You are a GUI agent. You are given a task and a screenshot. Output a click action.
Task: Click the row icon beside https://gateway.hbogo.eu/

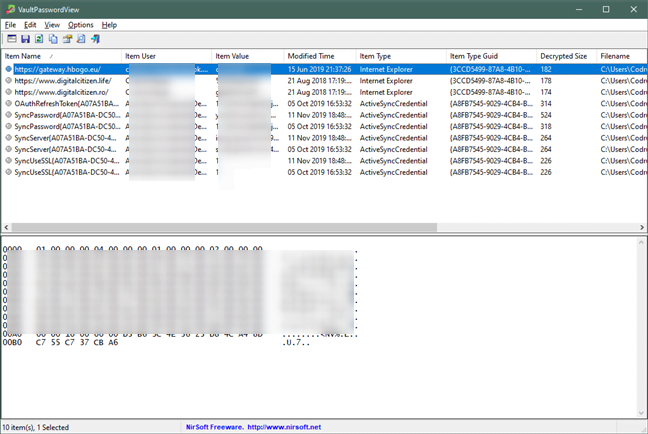pos(8,69)
